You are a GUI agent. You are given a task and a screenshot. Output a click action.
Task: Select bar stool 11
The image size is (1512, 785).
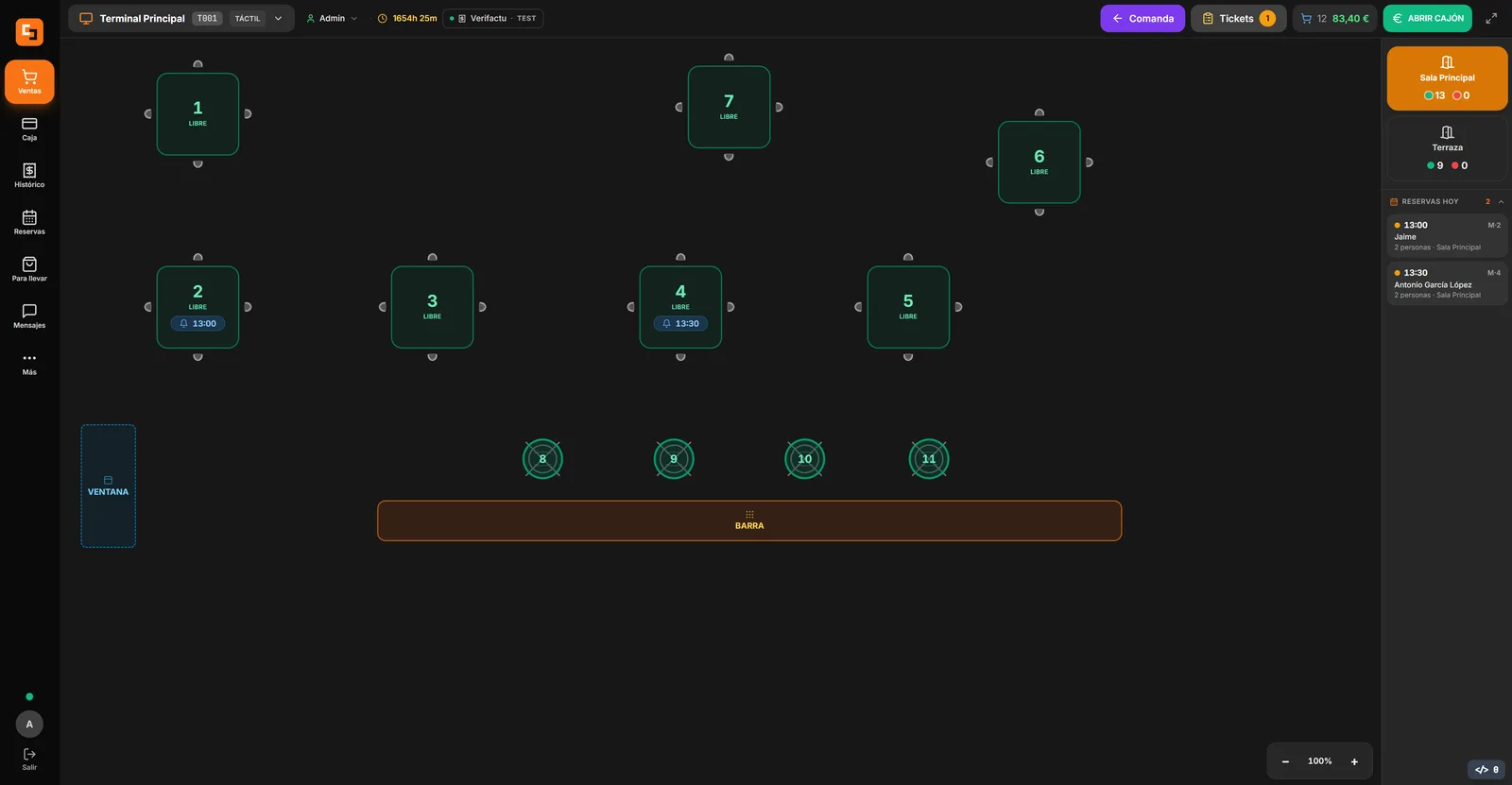pyautogui.click(x=929, y=459)
